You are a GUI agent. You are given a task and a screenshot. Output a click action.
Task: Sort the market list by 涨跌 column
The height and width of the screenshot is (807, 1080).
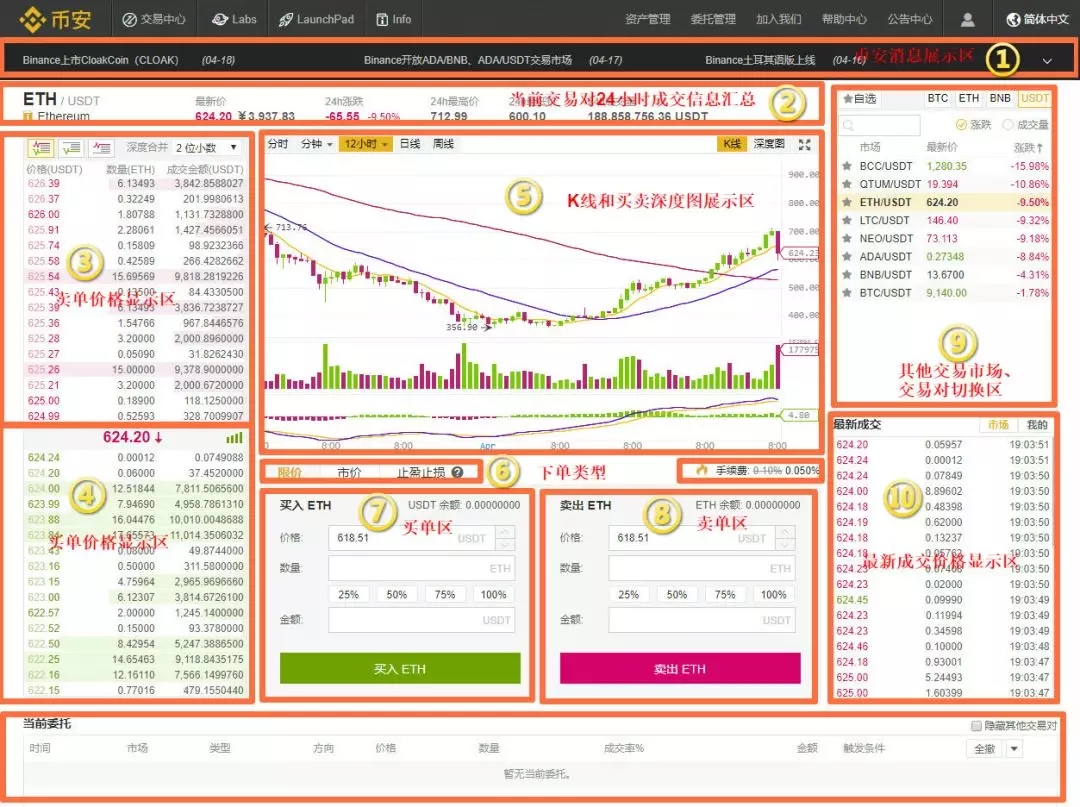click(x=1028, y=147)
